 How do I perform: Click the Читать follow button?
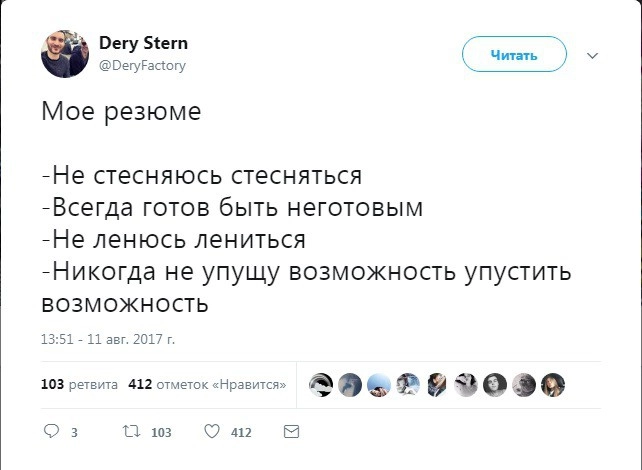click(x=514, y=55)
